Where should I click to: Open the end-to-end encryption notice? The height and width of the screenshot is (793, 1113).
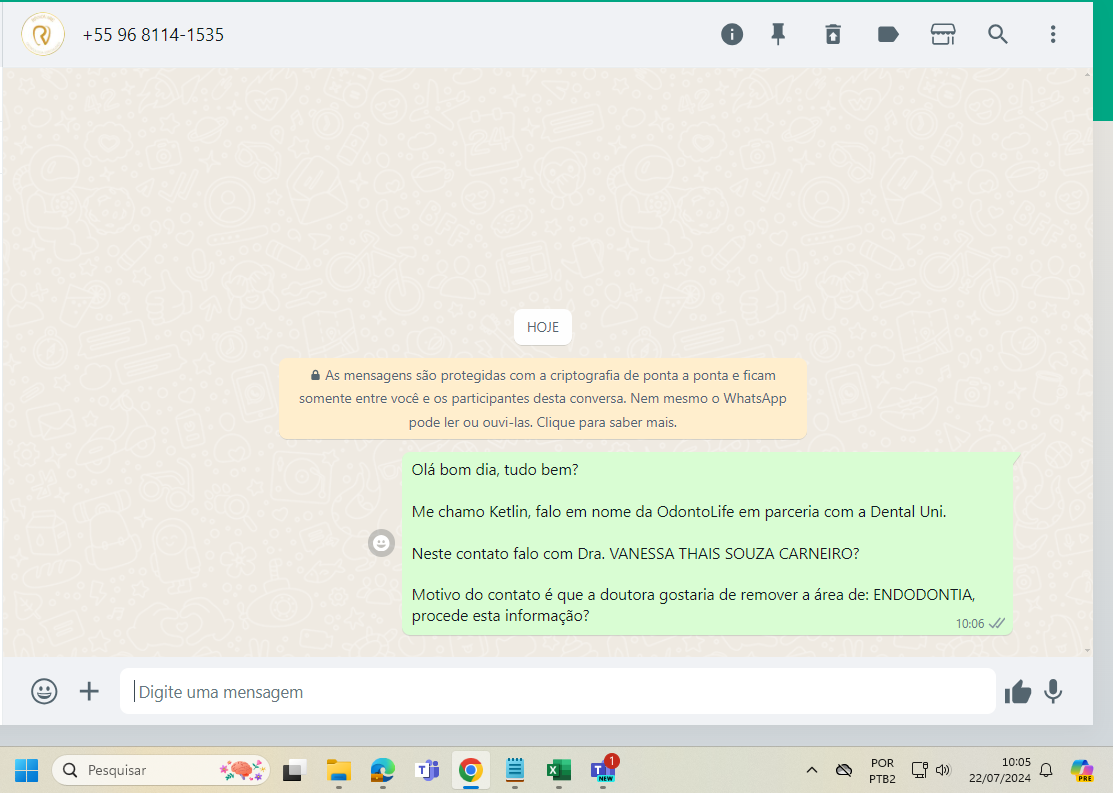point(543,398)
